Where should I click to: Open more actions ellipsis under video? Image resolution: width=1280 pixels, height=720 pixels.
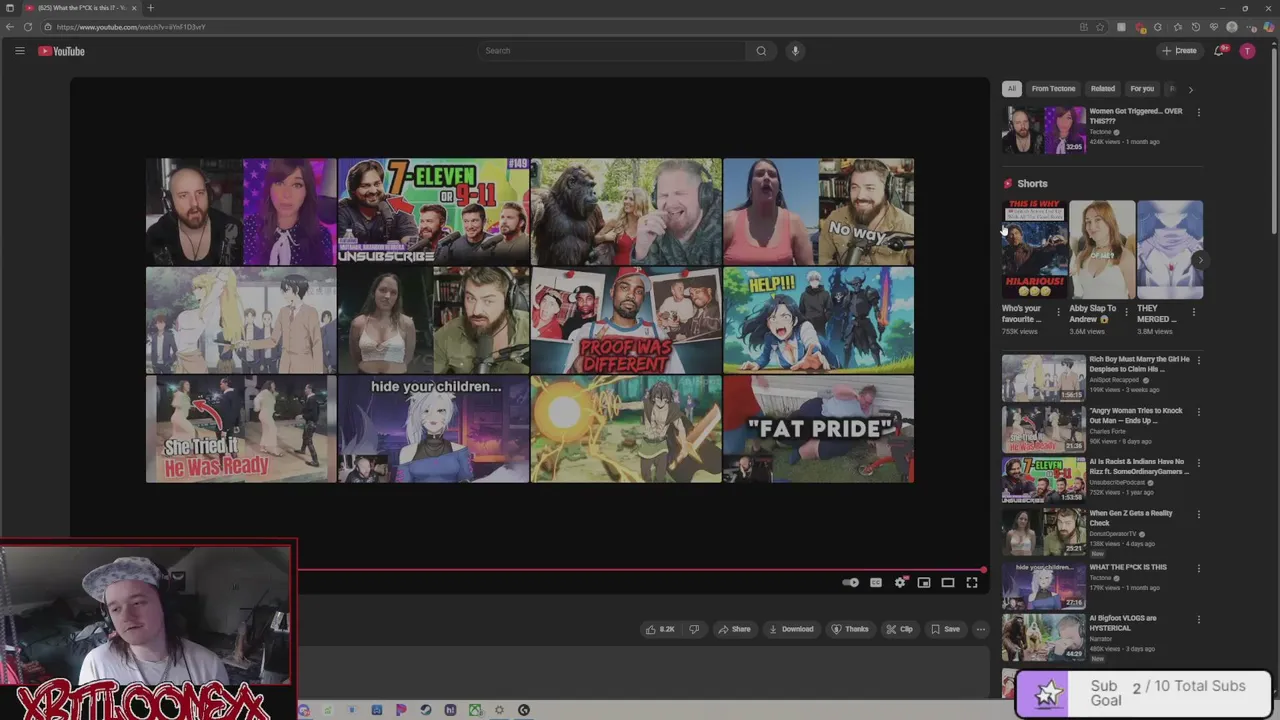(981, 629)
